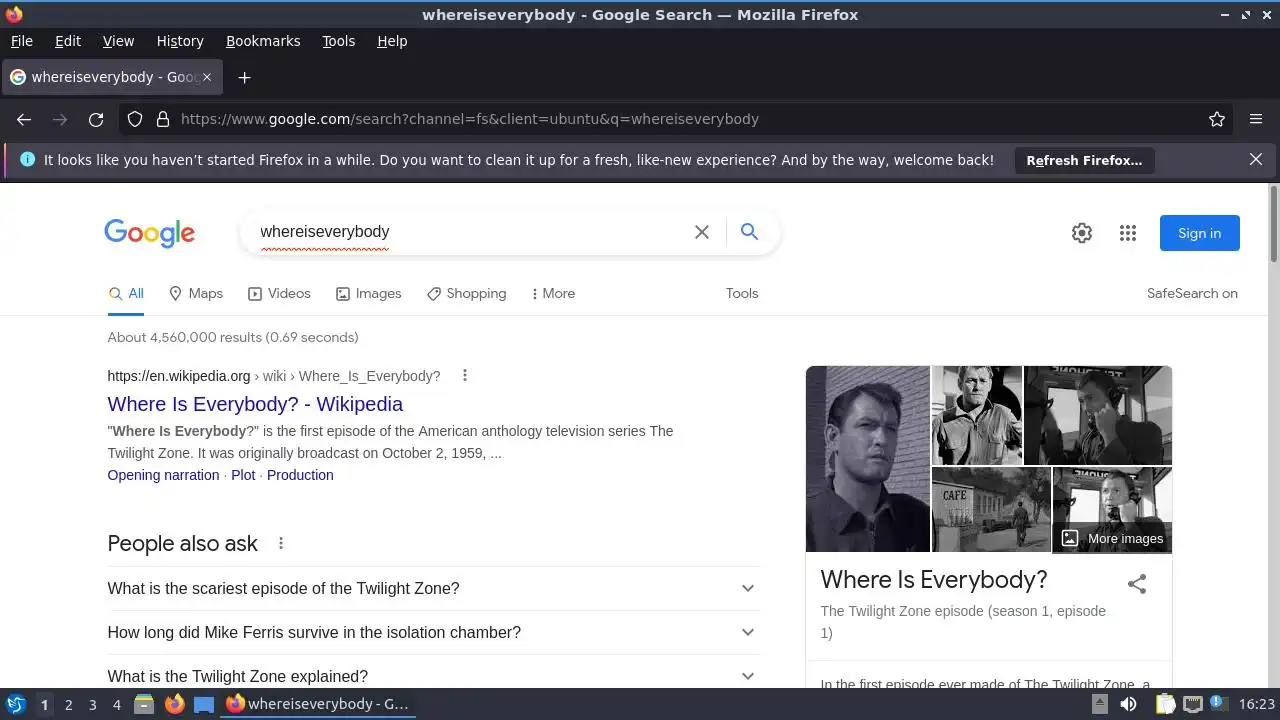Open Firefox from the taskbar launcher
The width and height of the screenshot is (1280, 720).
point(174,704)
